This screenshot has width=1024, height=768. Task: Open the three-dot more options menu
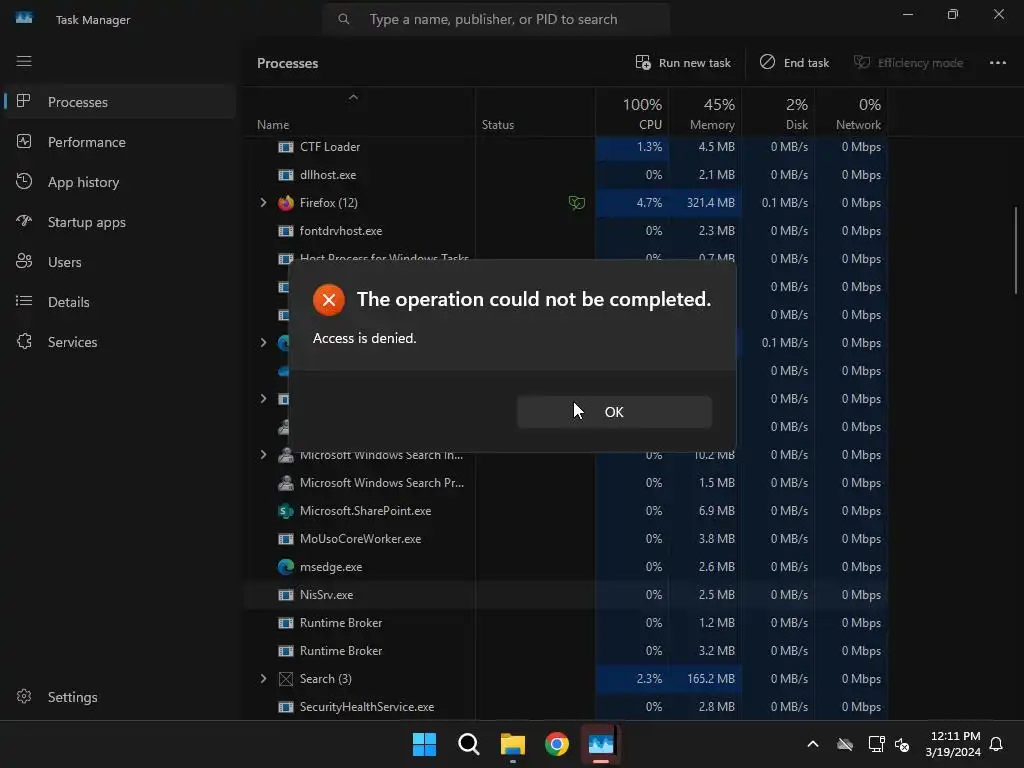997,63
